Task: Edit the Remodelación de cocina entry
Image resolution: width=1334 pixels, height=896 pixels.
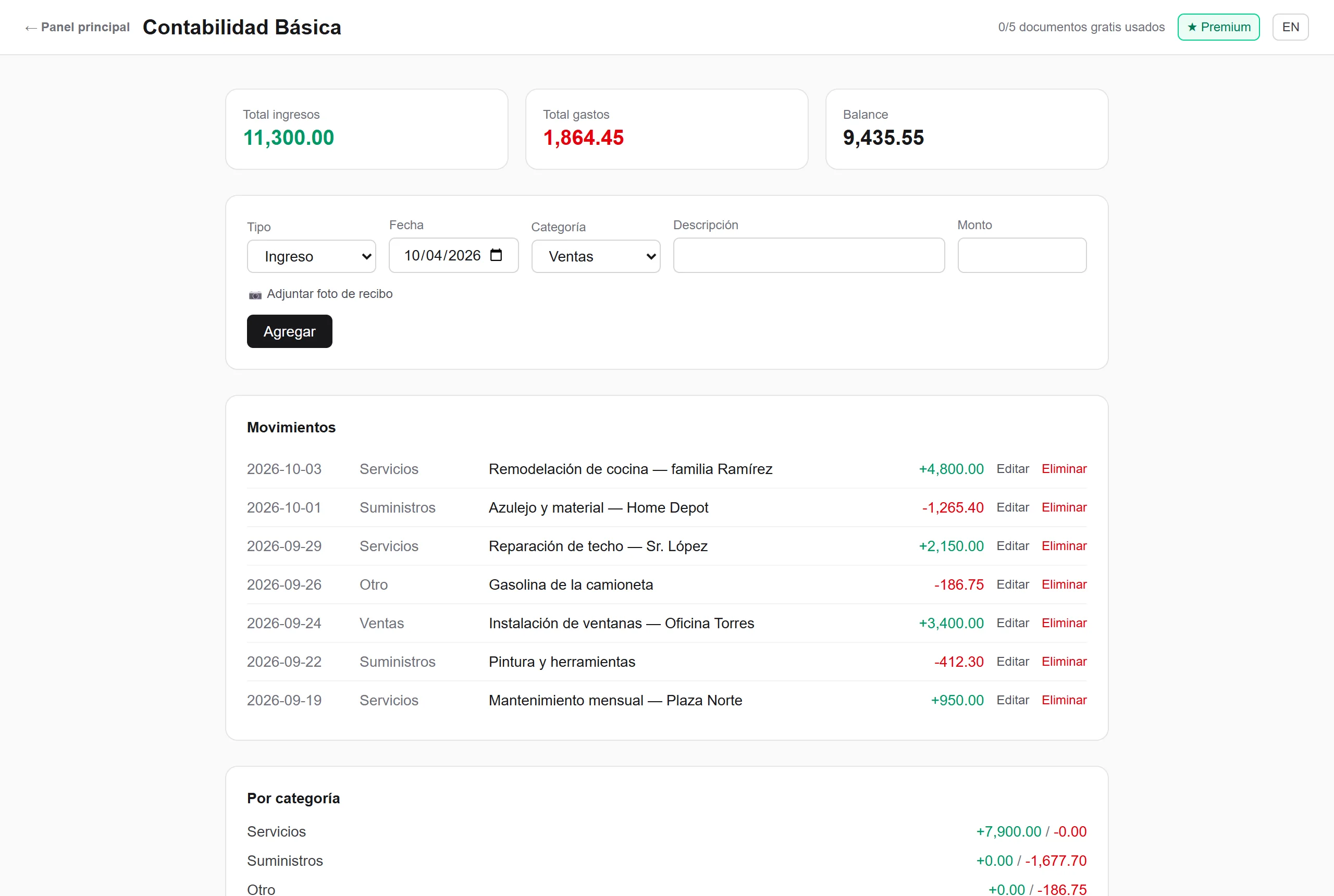Action: [1013, 469]
